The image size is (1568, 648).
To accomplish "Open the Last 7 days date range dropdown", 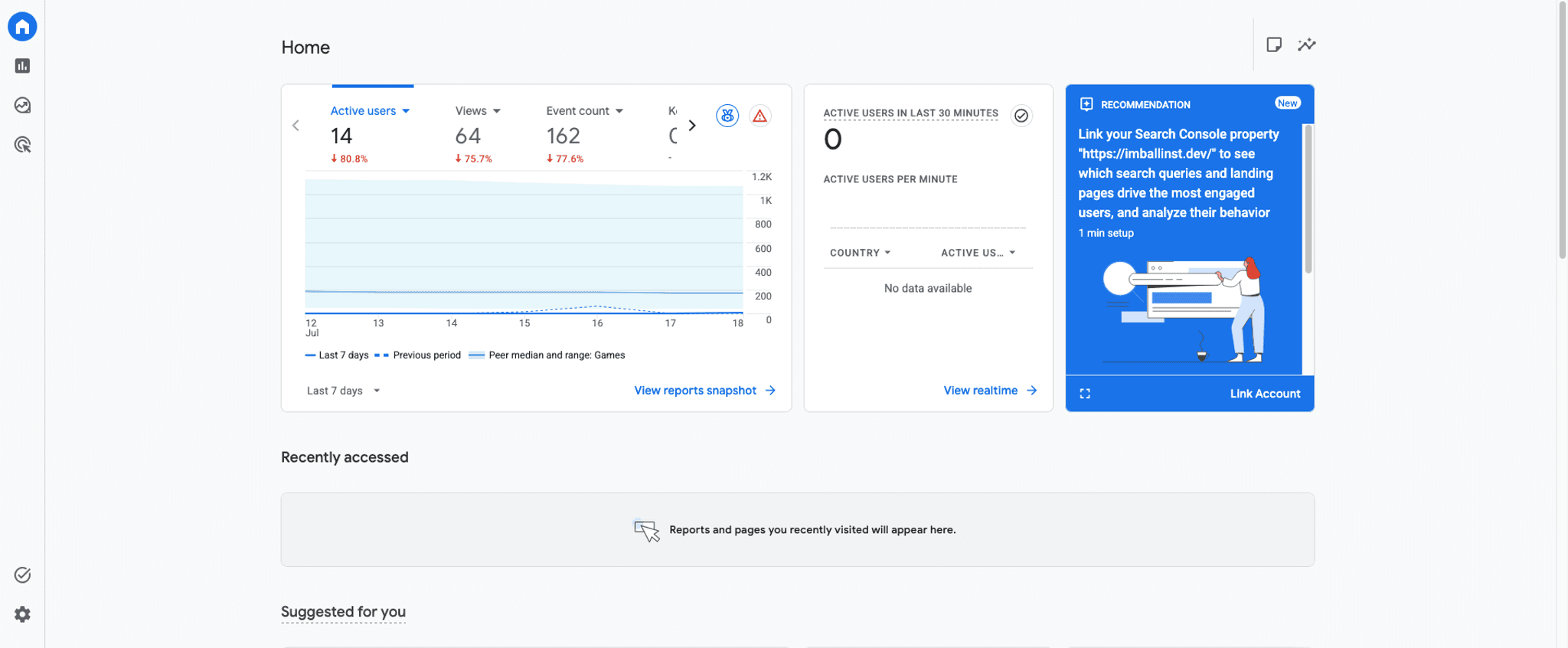I will point(344,391).
